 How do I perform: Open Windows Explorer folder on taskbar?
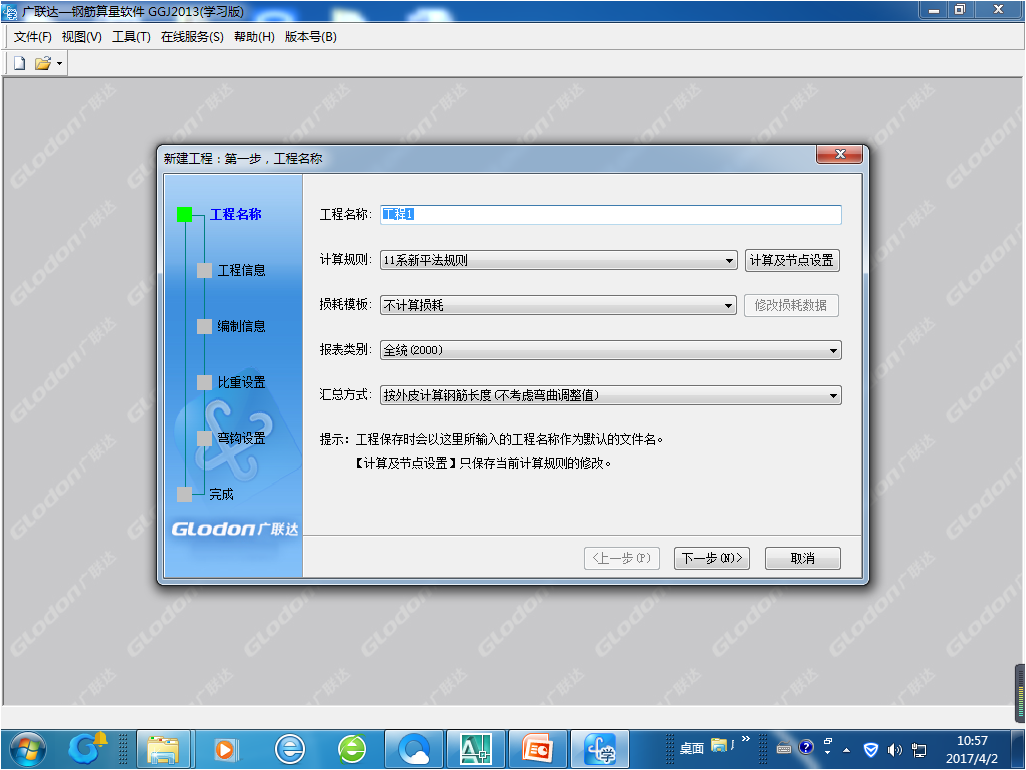(x=163, y=750)
